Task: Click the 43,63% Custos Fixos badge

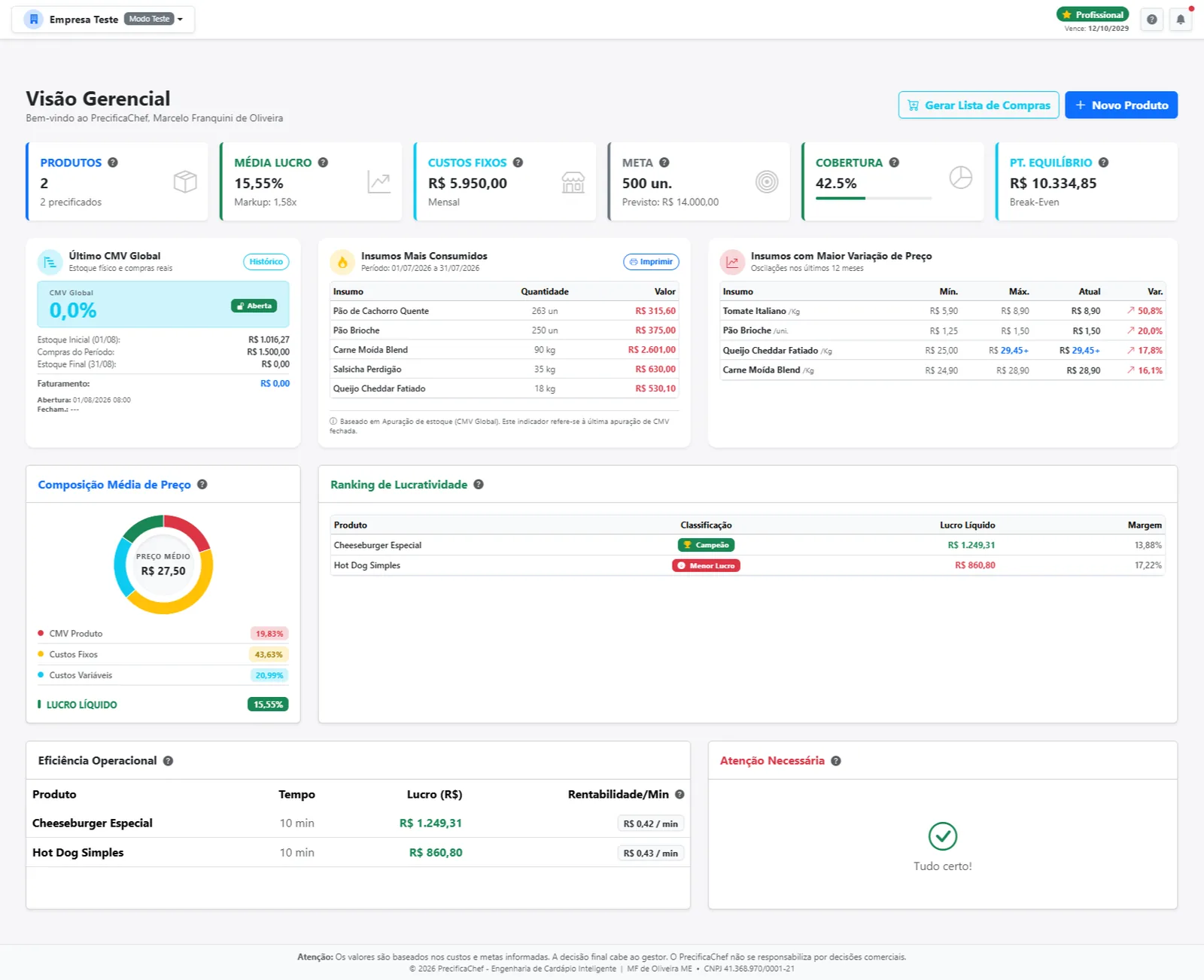Action: [269, 655]
